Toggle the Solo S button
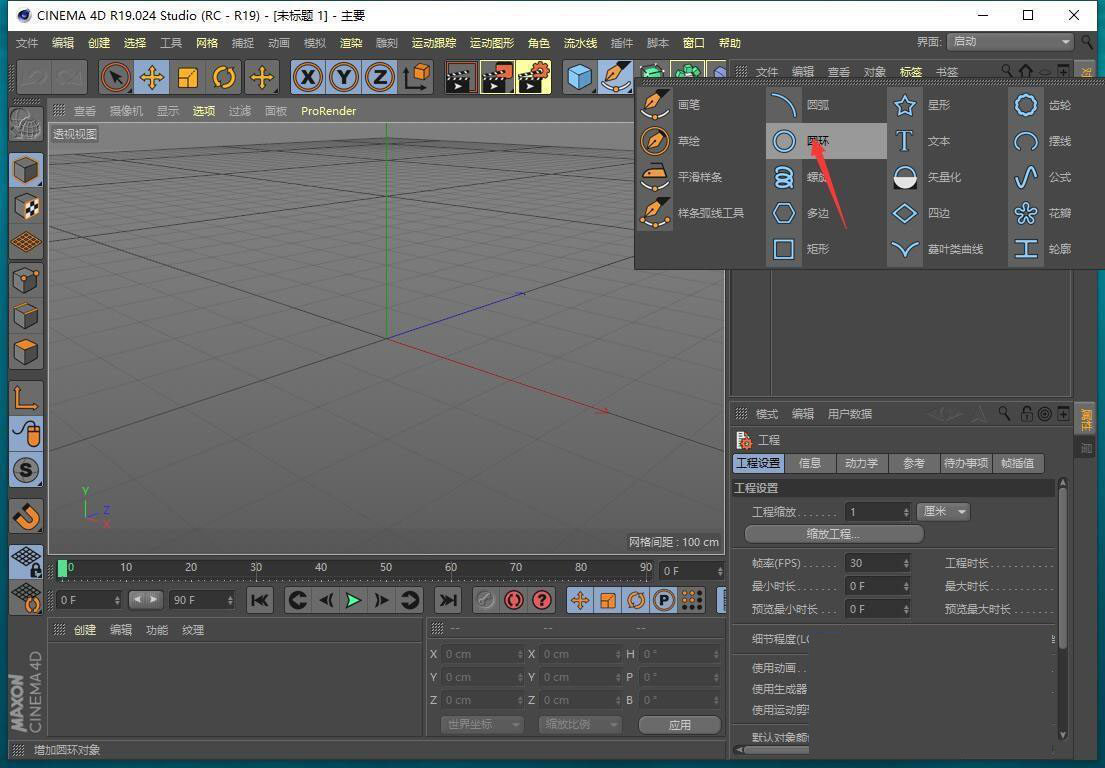The width and height of the screenshot is (1105, 768). pyautogui.click(x=26, y=470)
